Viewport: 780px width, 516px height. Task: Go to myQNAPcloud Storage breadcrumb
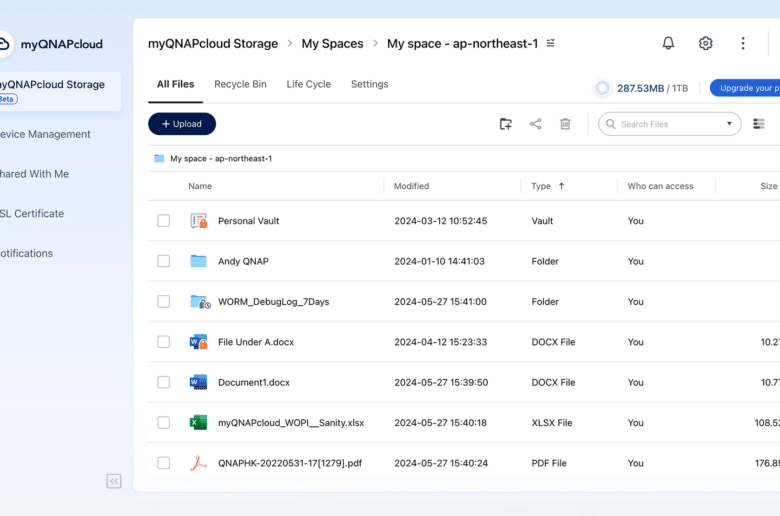[x=213, y=44]
